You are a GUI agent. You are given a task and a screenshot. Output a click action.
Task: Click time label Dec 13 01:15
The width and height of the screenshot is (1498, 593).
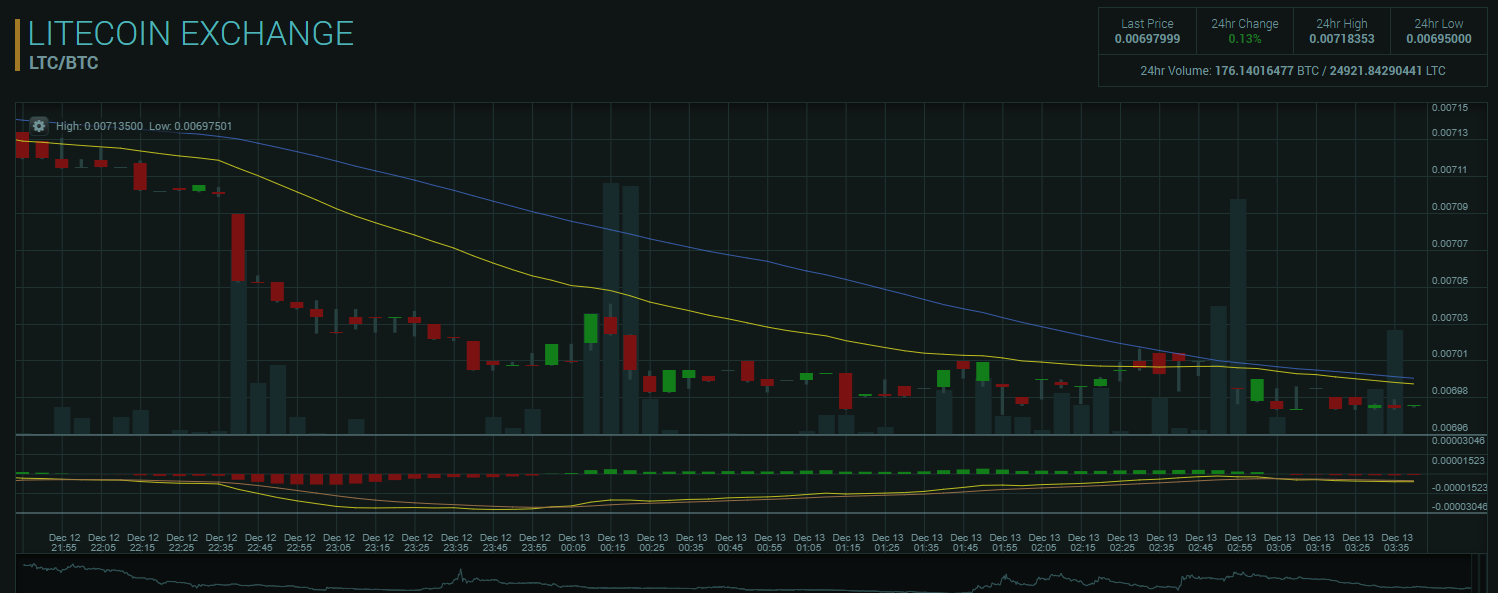[848, 542]
